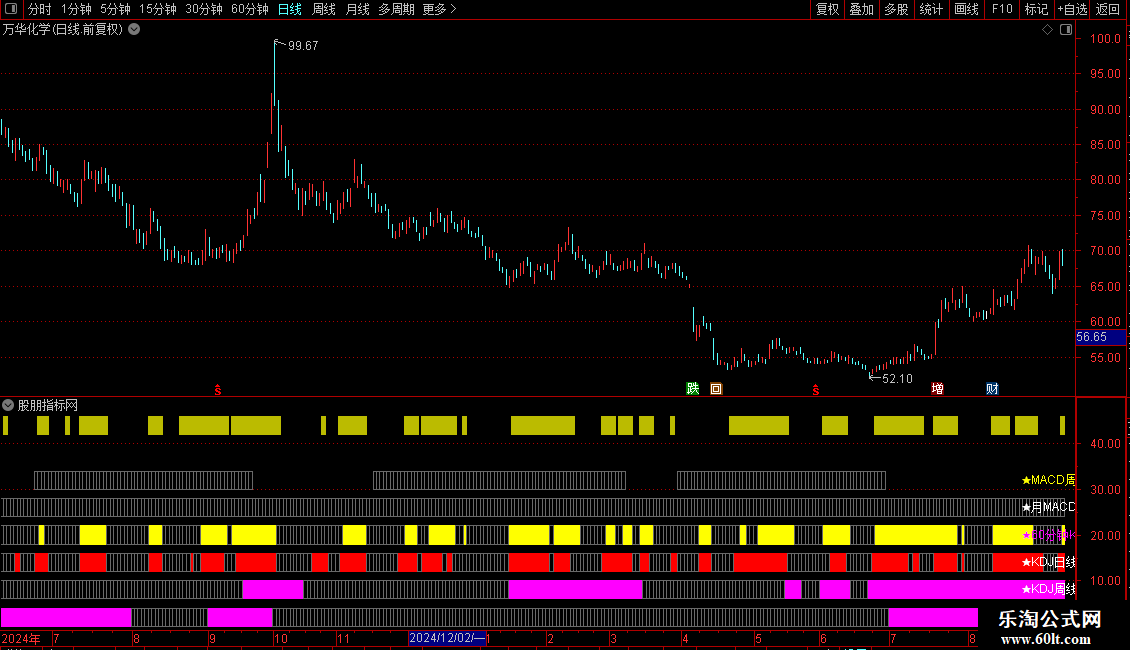This screenshot has width=1130, height=650.
Task: Click the diamond icon above the price axis
Action: pyautogui.click(x=1047, y=30)
